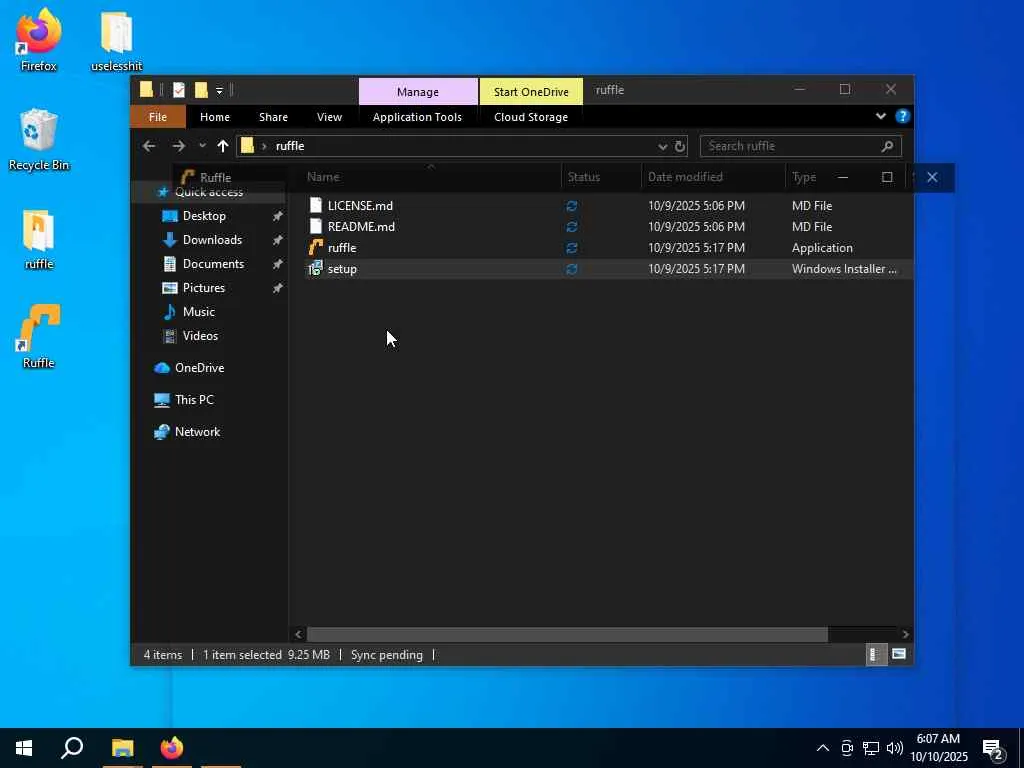This screenshot has width=1024, height=768.
Task: Click the New folder quick access icon
Action: coord(201,90)
